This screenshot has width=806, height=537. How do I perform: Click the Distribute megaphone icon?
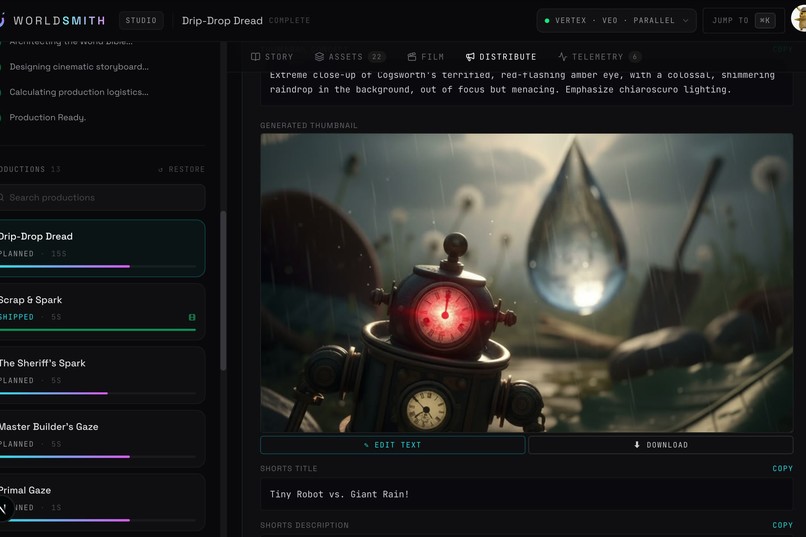click(470, 57)
